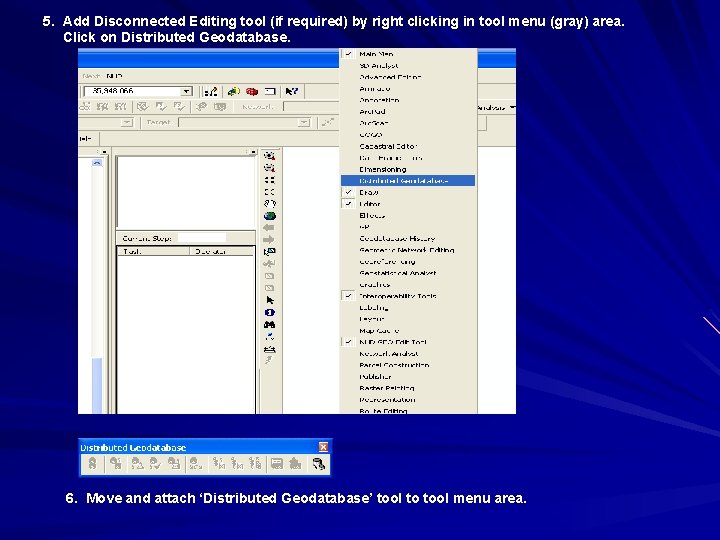Uncheck the Editor toolbar entry
The height and width of the screenshot is (540, 720).
point(408,204)
